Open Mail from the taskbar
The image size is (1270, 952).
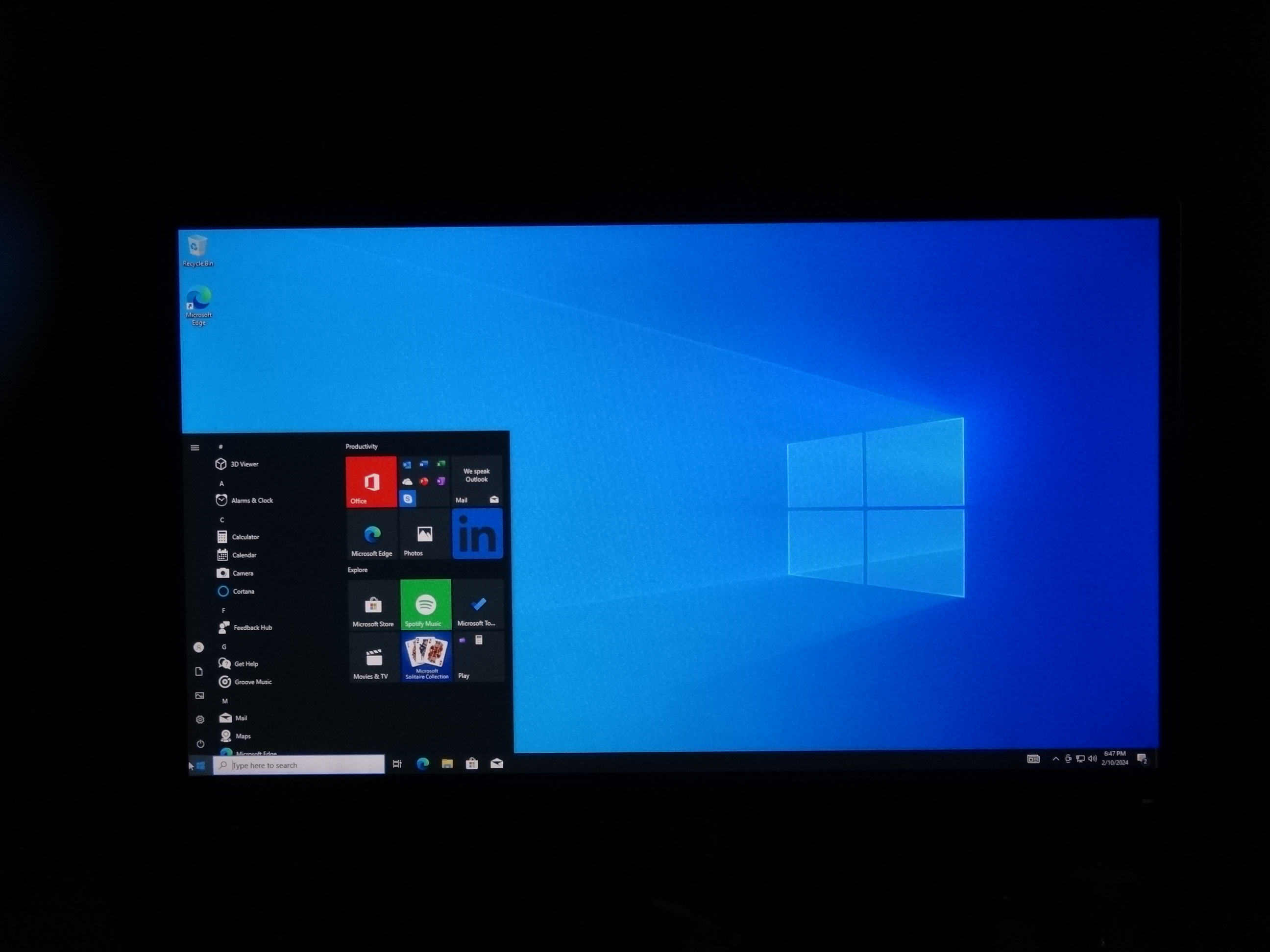pyautogui.click(x=497, y=763)
